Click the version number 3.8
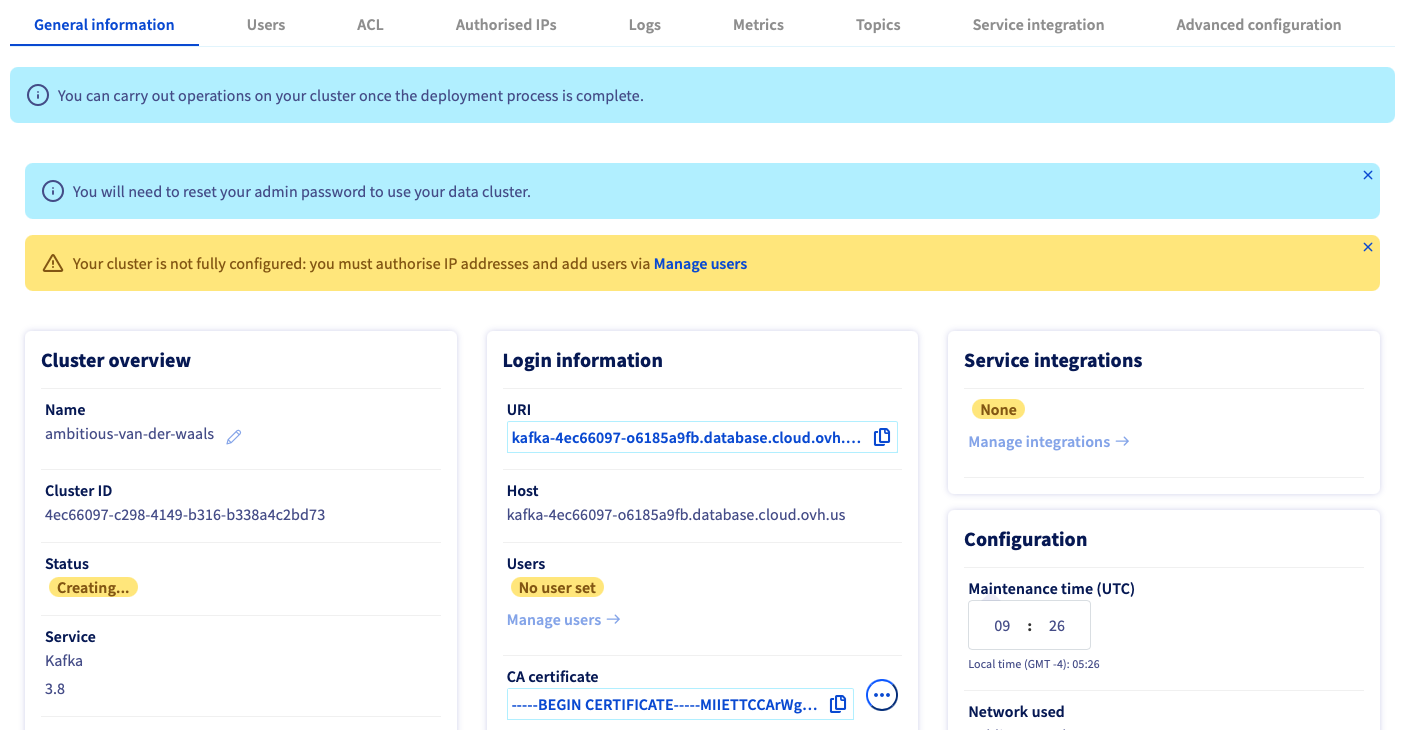This screenshot has height=730, width=1405. coord(55,689)
